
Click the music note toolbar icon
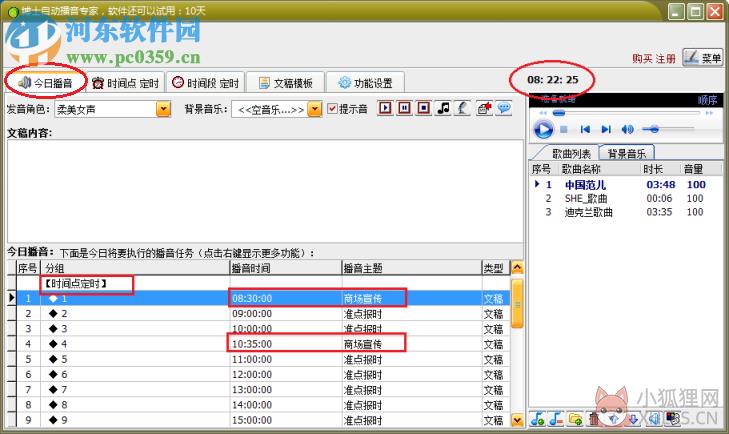point(444,108)
